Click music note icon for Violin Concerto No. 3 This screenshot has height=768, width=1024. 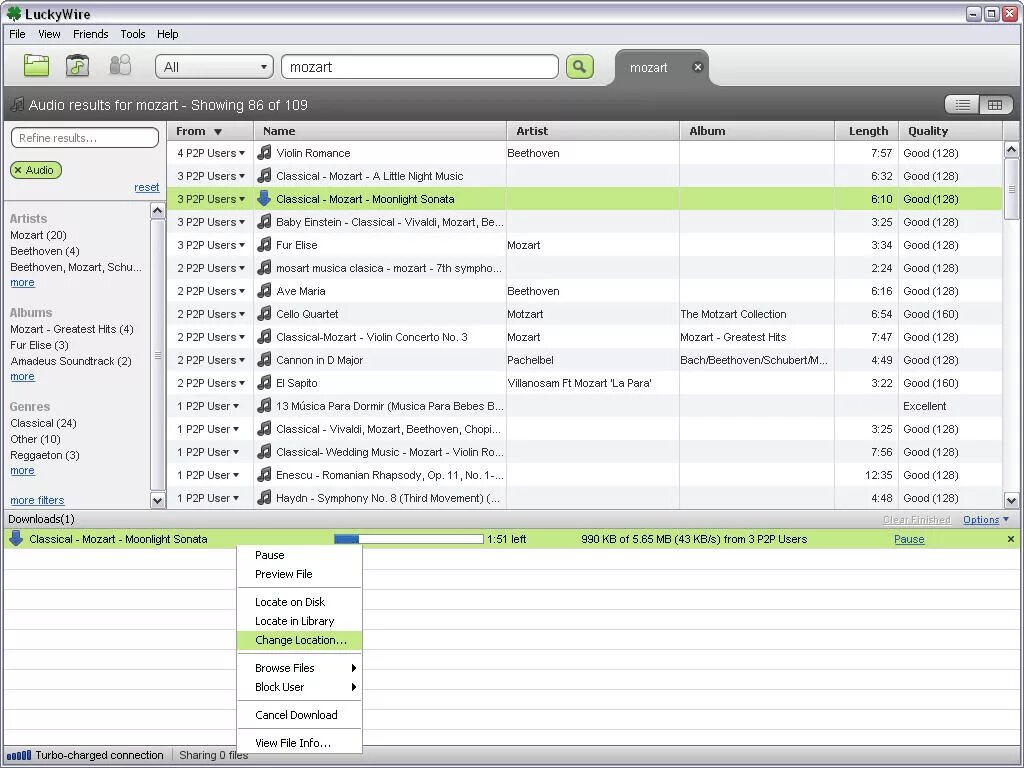click(x=264, y=337)
